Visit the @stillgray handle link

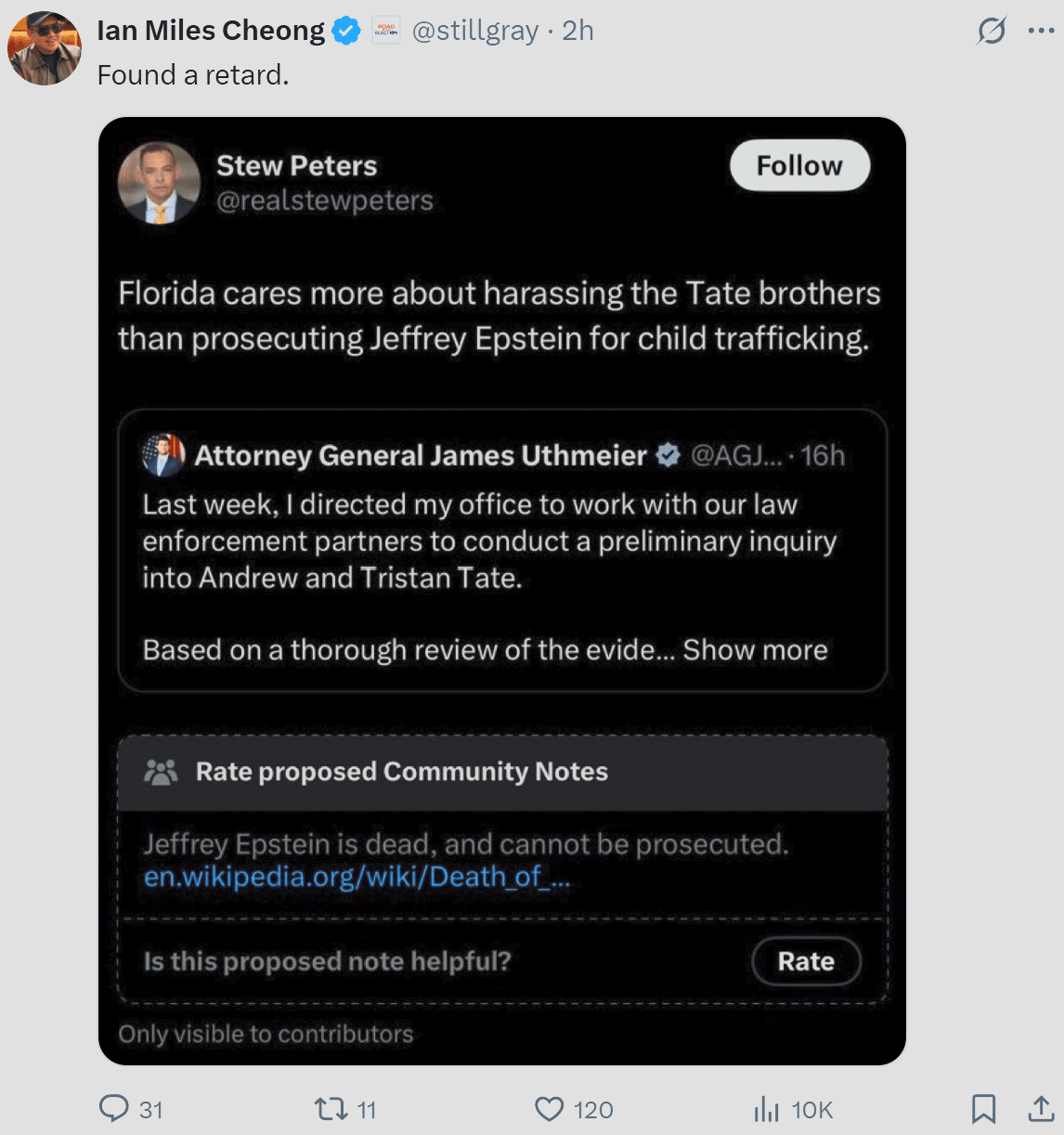(x=474, y=31)
